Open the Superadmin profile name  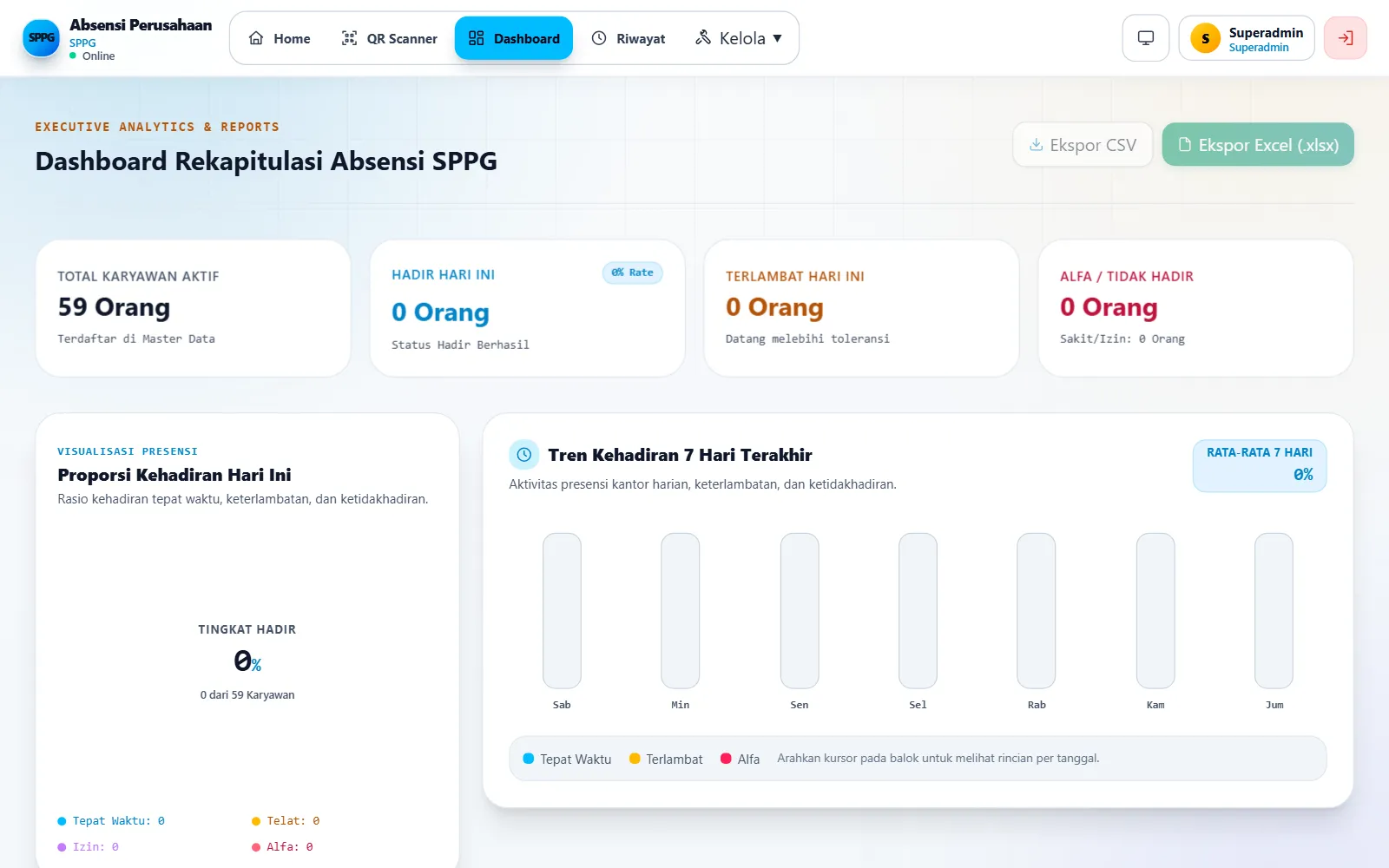(1266, 32)
